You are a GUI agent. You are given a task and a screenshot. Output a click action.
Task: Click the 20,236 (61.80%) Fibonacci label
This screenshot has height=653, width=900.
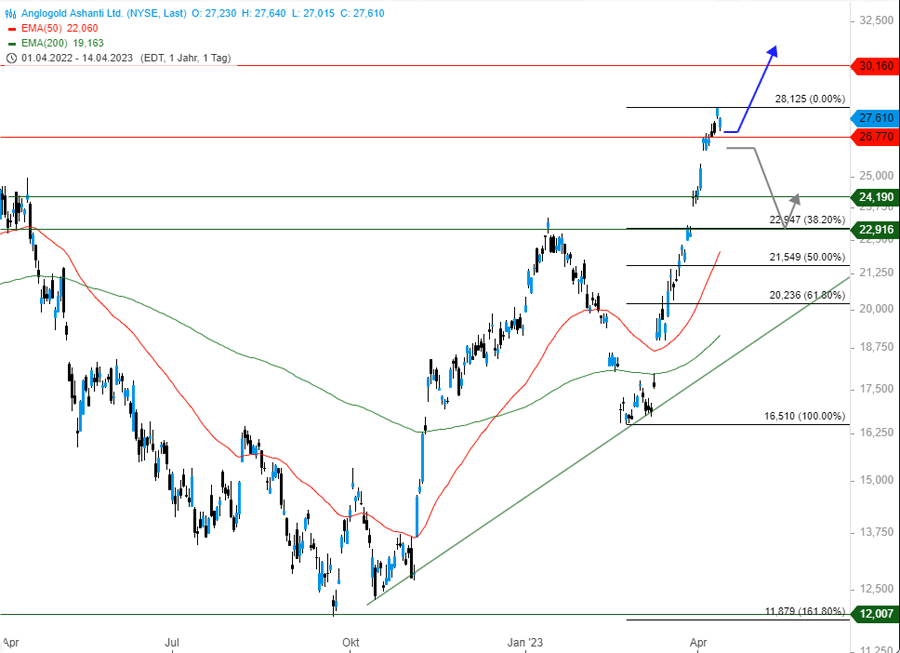pos(807,295)
